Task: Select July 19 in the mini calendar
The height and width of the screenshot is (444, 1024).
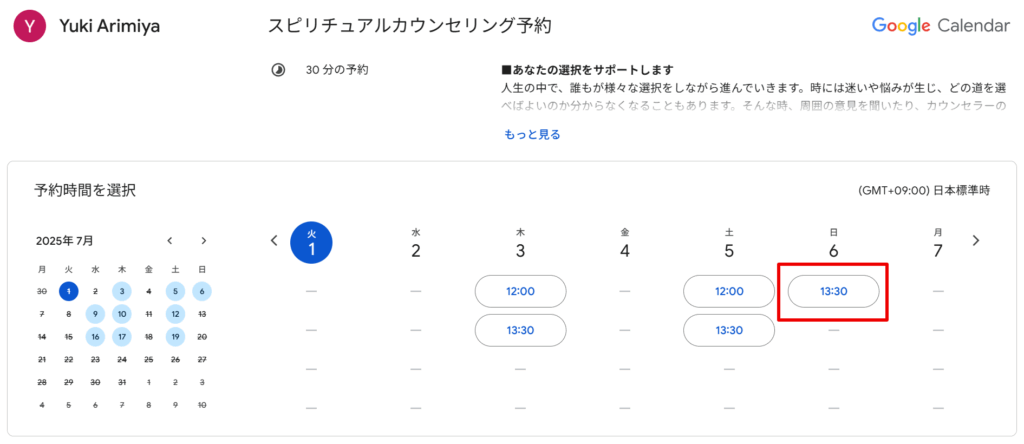Action: point(175,337)
